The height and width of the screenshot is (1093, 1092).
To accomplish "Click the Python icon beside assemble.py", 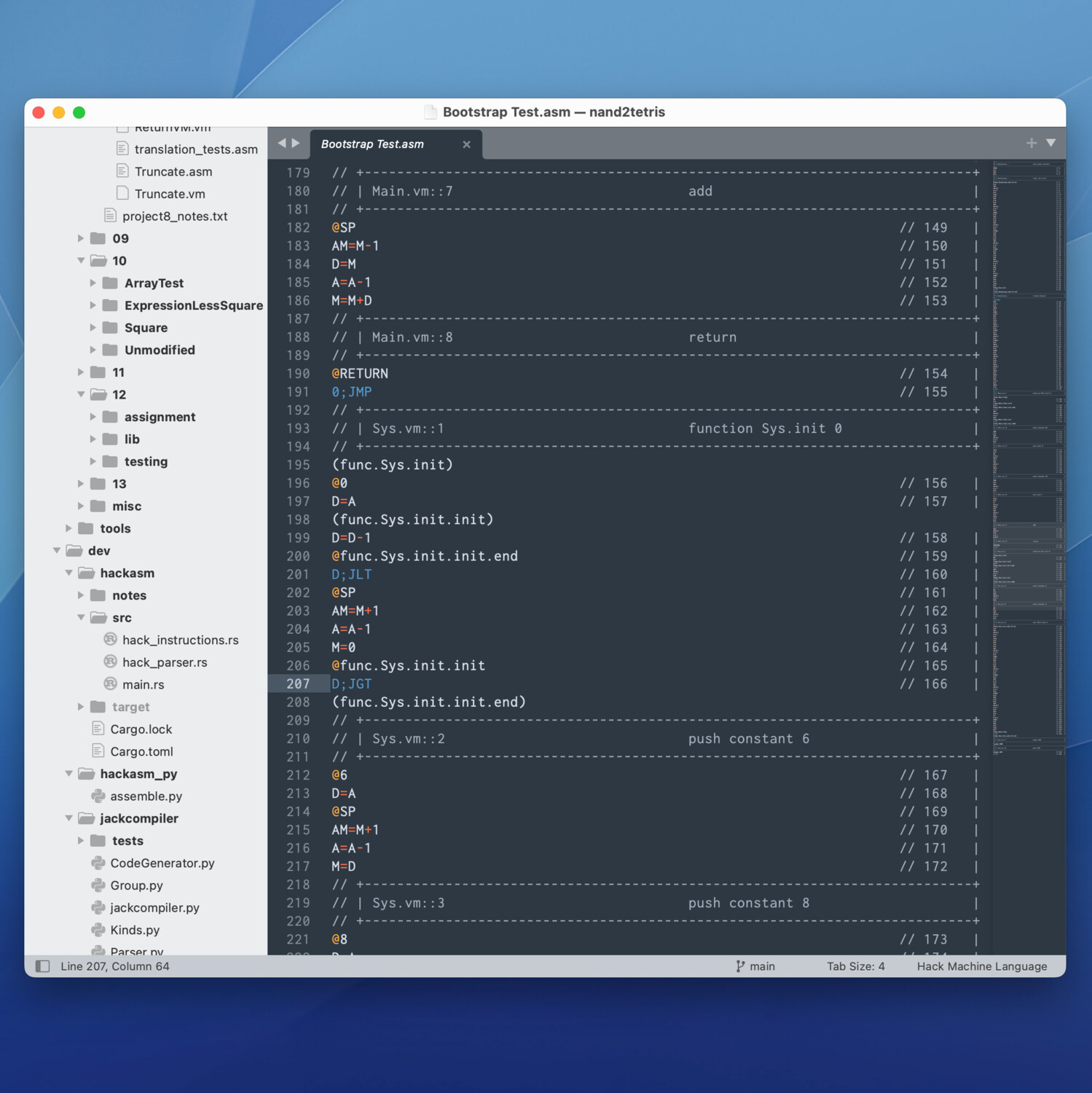I will point(98,796).
